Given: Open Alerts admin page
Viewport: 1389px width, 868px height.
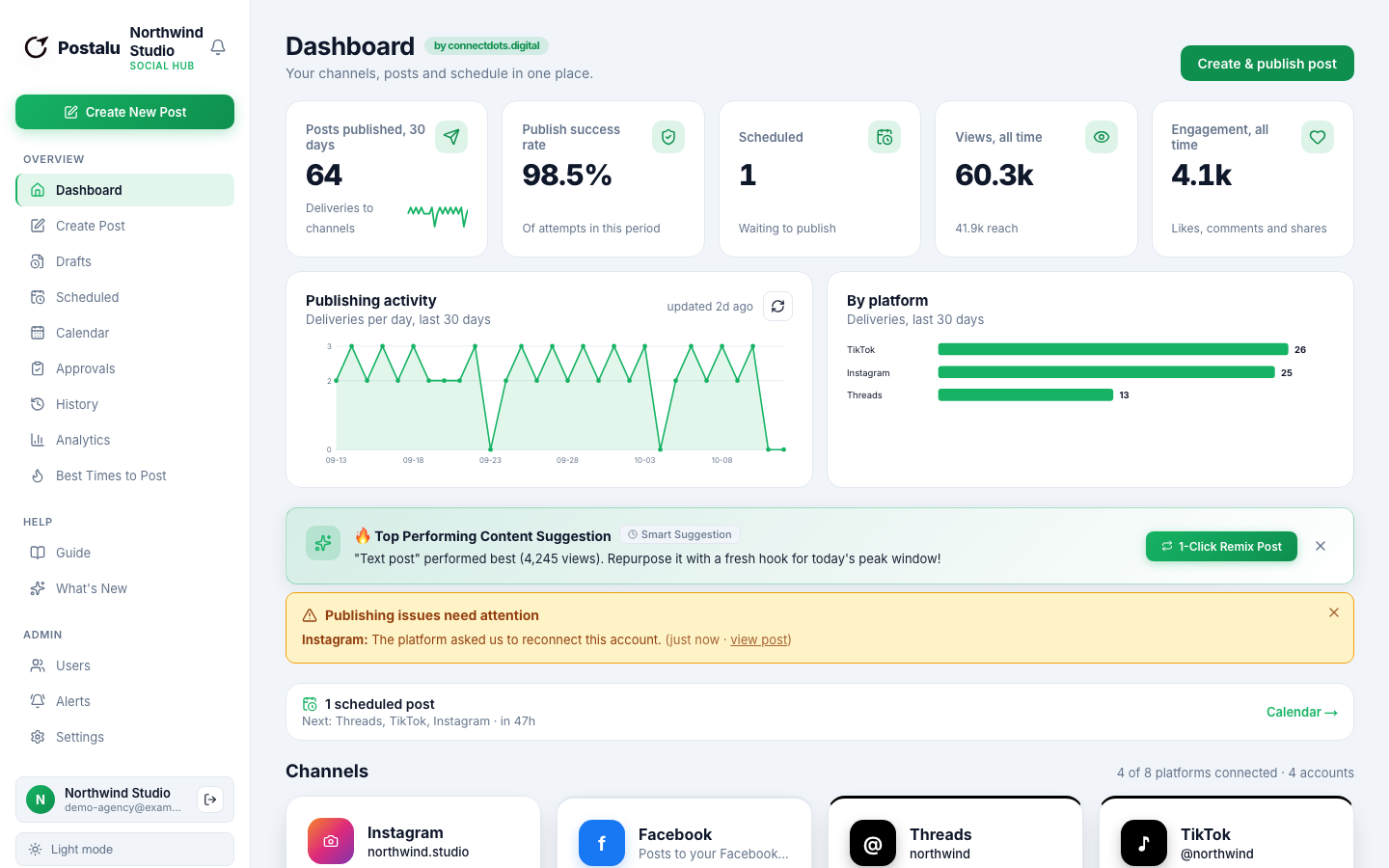Looking at the screenshot, I should (x=124, y=701).
